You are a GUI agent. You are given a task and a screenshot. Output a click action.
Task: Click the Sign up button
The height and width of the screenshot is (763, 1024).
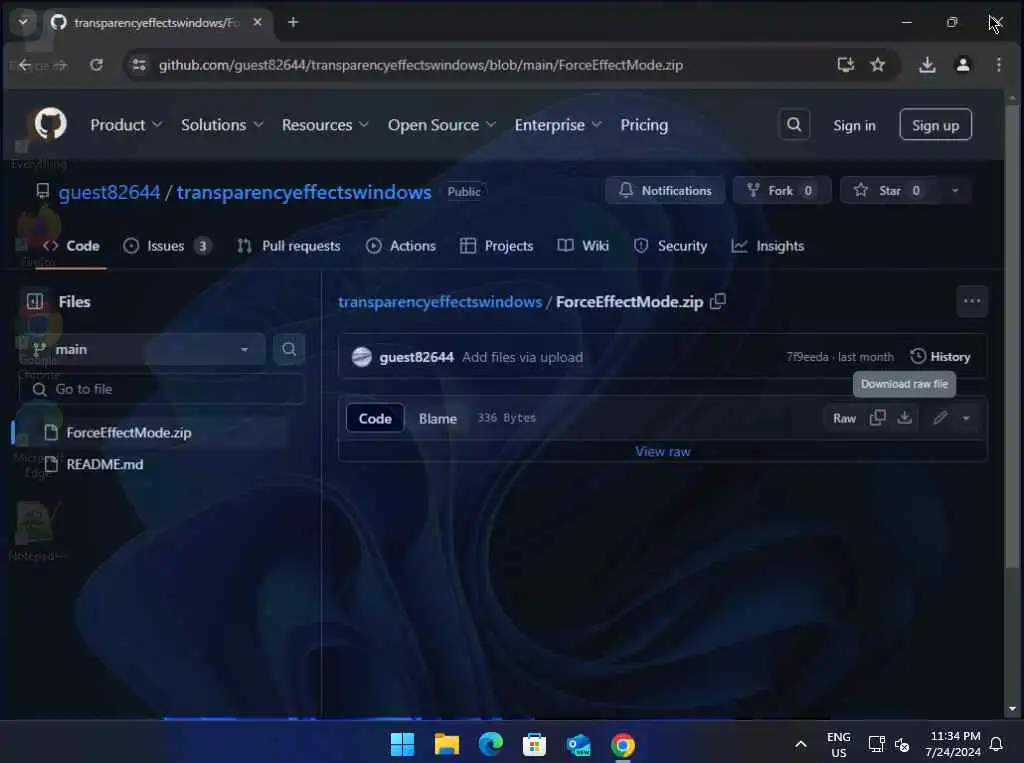(x=935, y=125)
